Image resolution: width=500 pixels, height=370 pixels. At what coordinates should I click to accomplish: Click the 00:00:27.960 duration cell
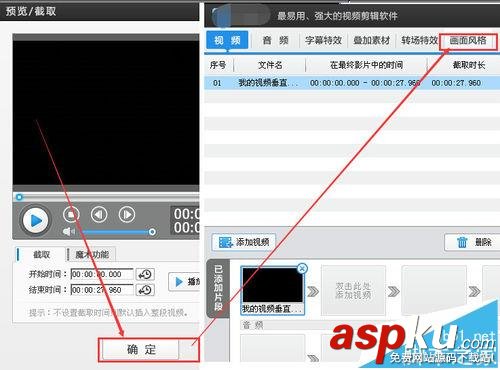pos(456,83)
